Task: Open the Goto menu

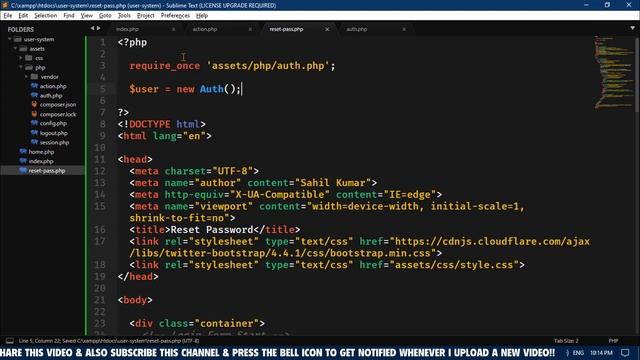Action: [105, 16]
